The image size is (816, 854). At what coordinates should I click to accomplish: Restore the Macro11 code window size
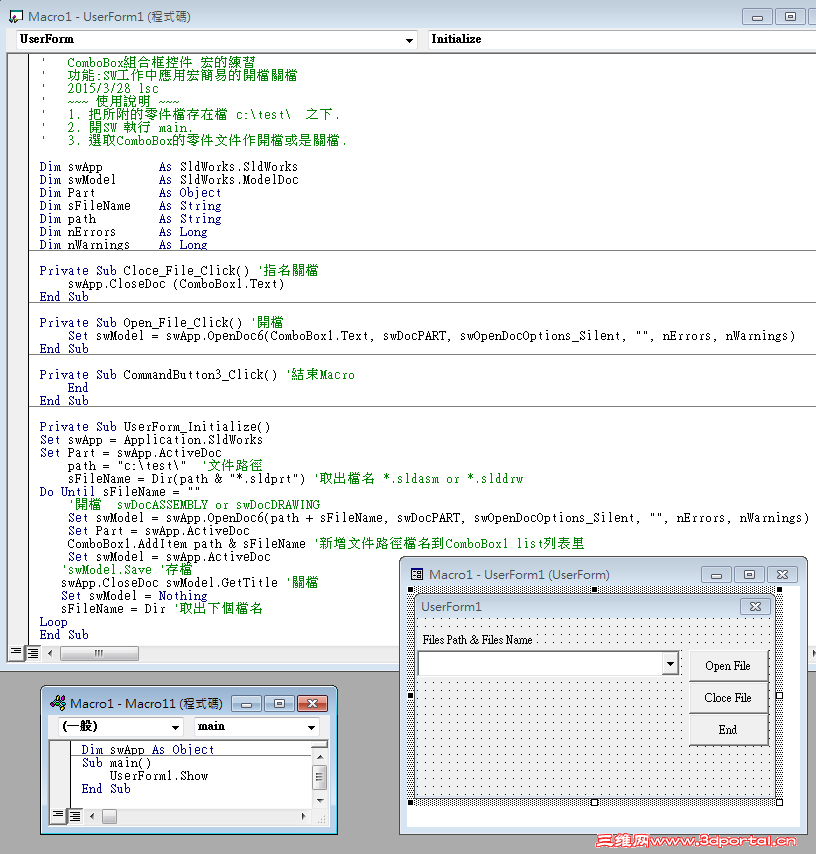tap(279, 704)
